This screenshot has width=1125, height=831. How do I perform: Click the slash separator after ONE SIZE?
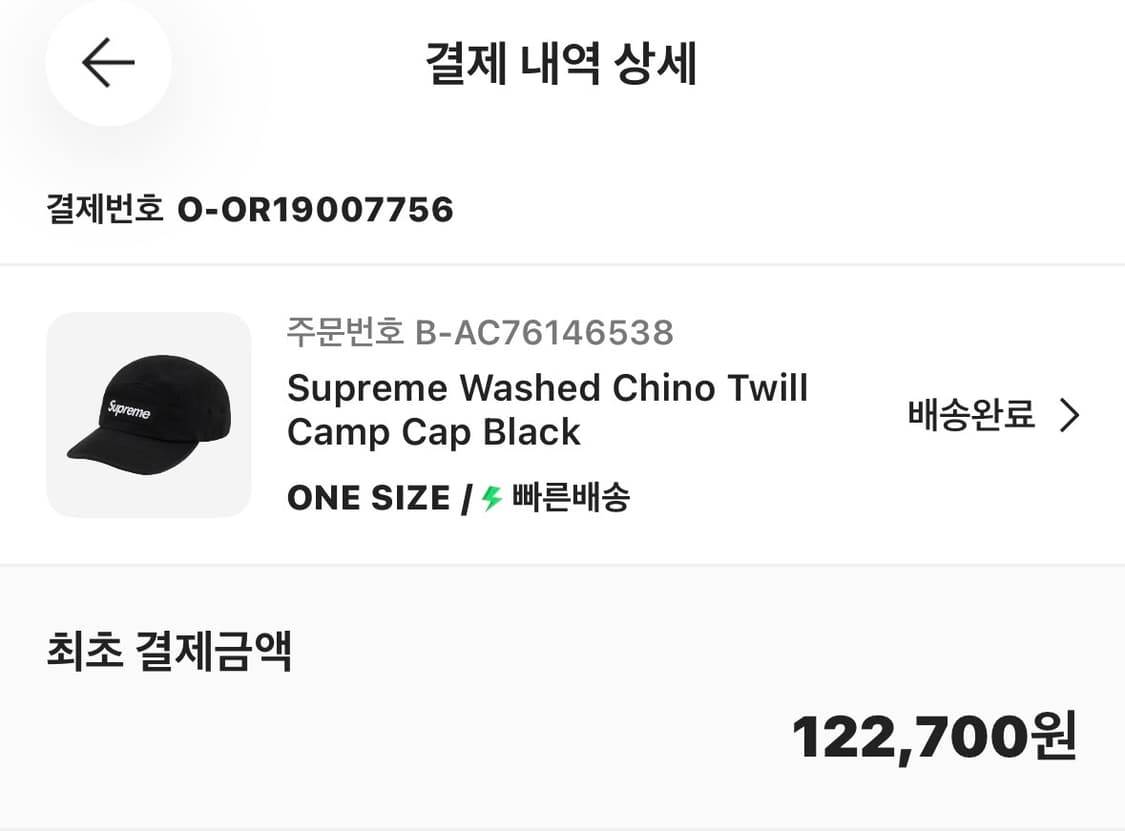466,498
